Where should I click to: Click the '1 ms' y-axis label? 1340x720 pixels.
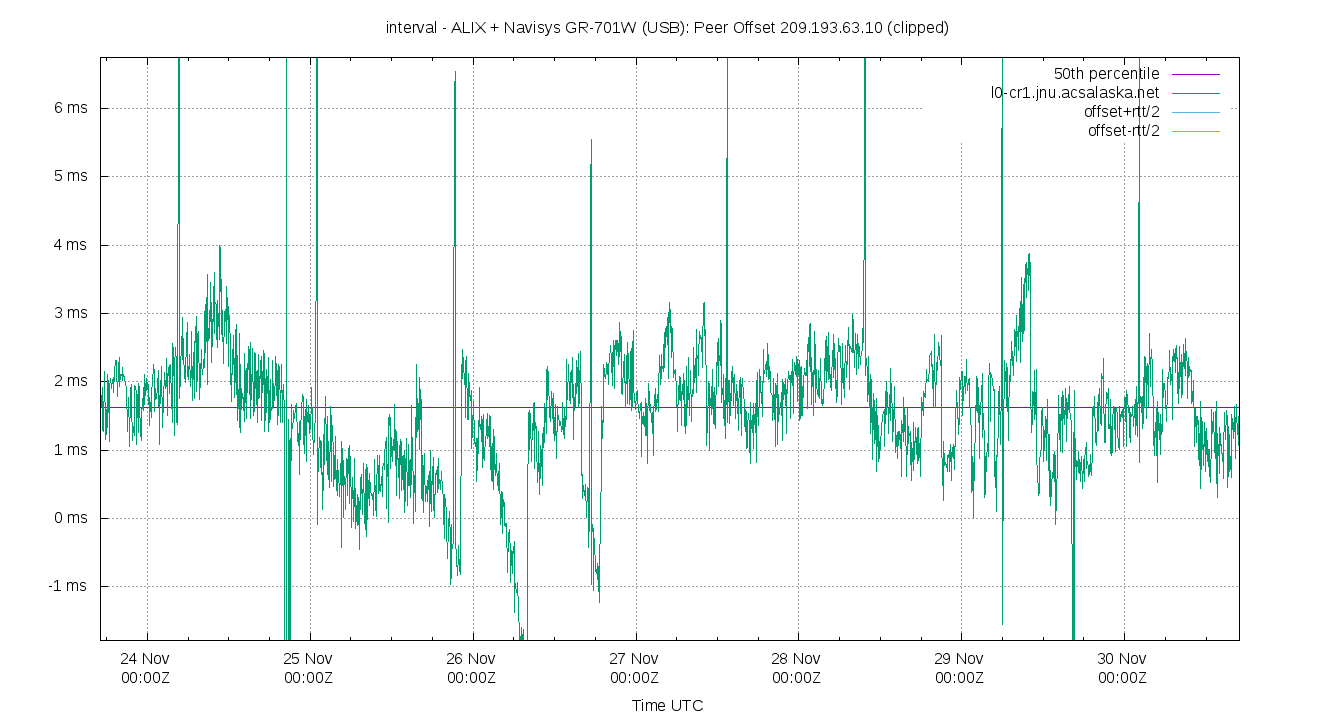click(70, 450)
